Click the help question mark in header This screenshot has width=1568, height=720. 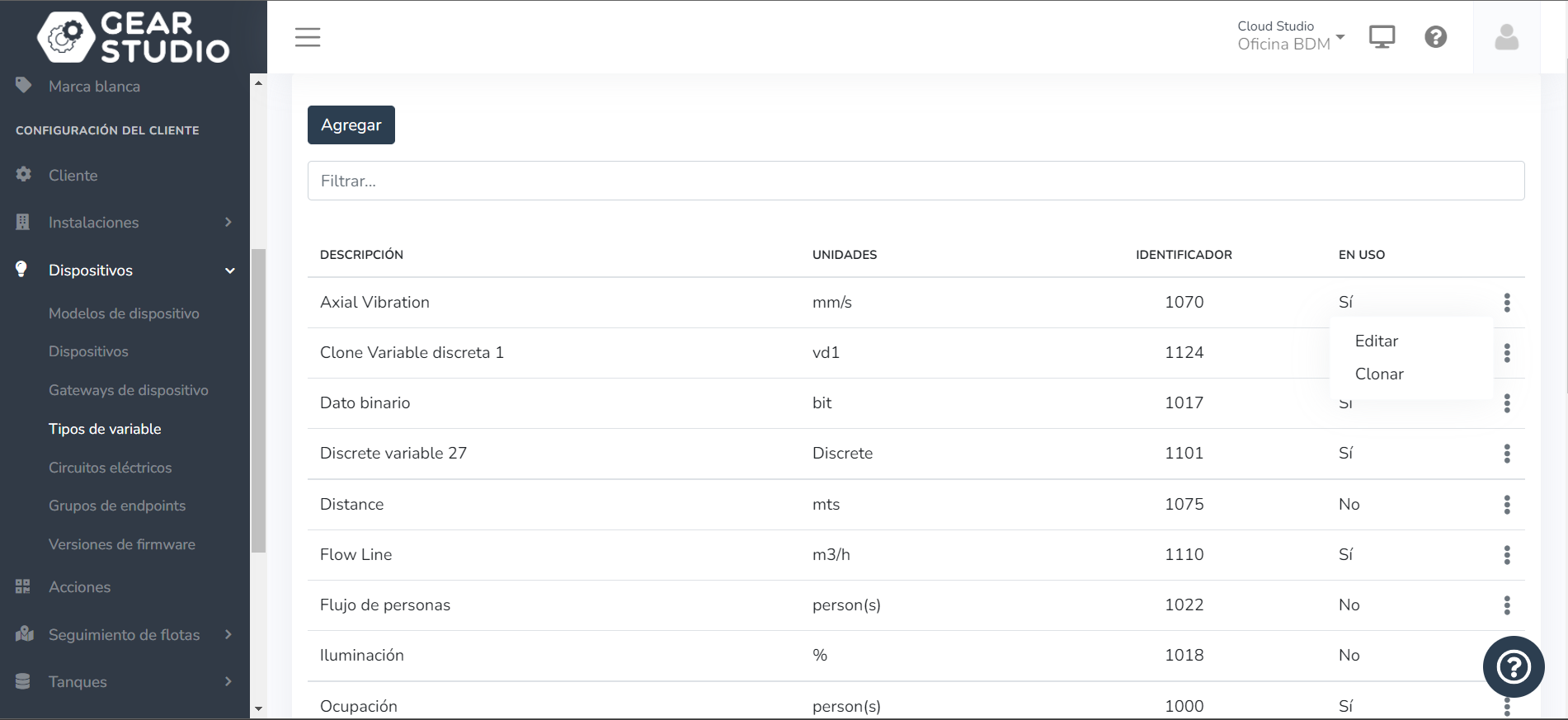click(1435, 37)
